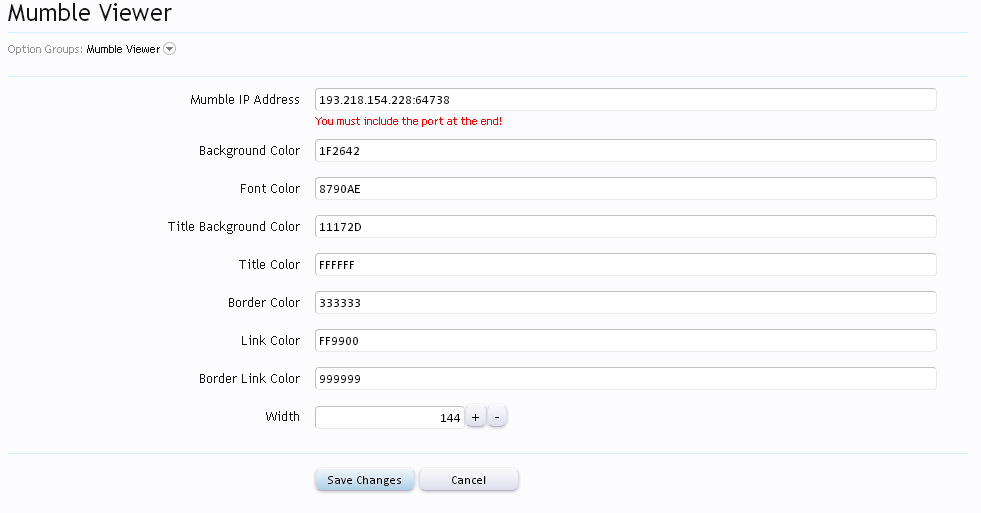Open the Option Groups dropdown arrow

coord(170,49)
